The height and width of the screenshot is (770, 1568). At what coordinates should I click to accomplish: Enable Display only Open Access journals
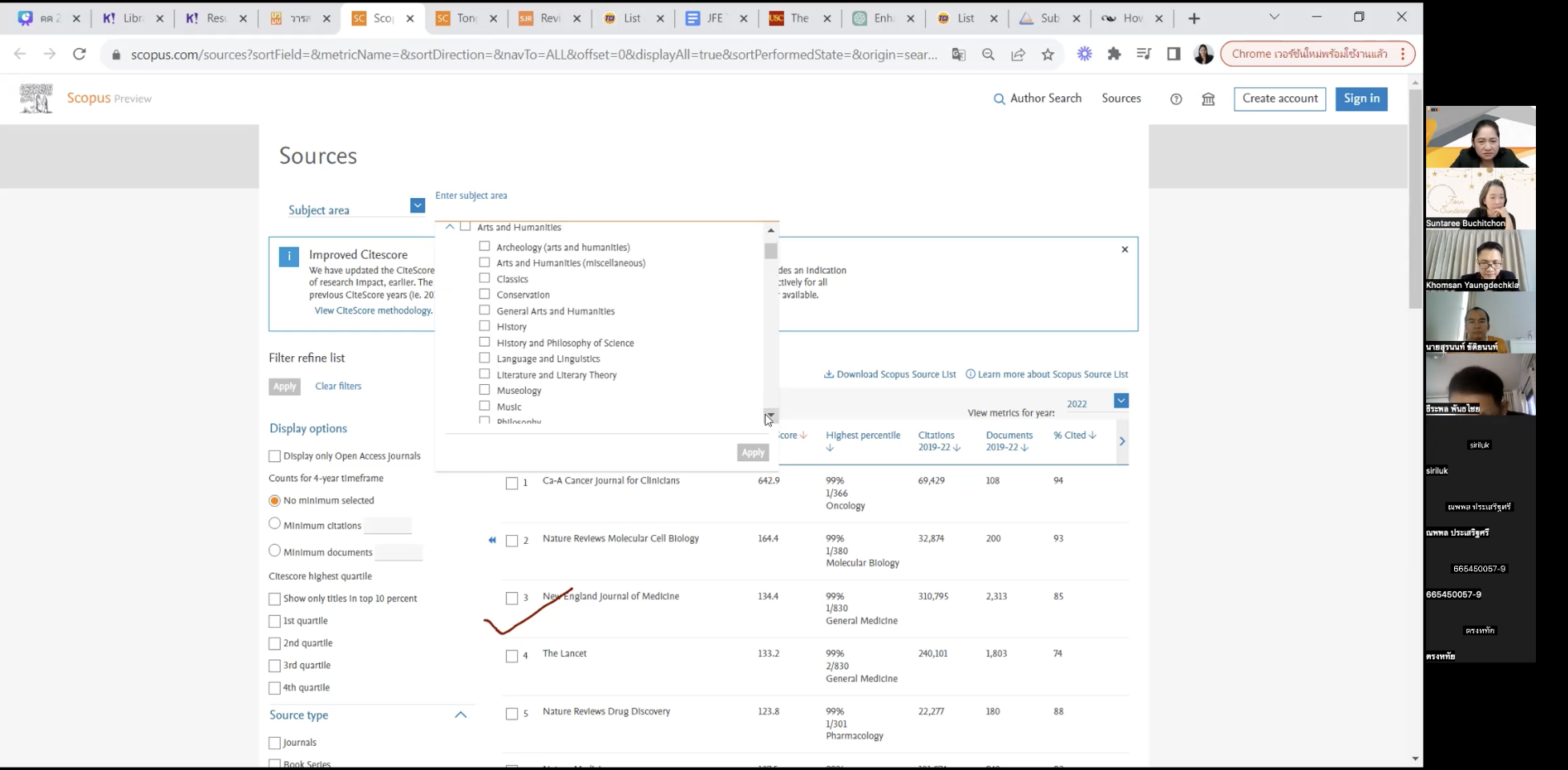(x=275, y=456)
